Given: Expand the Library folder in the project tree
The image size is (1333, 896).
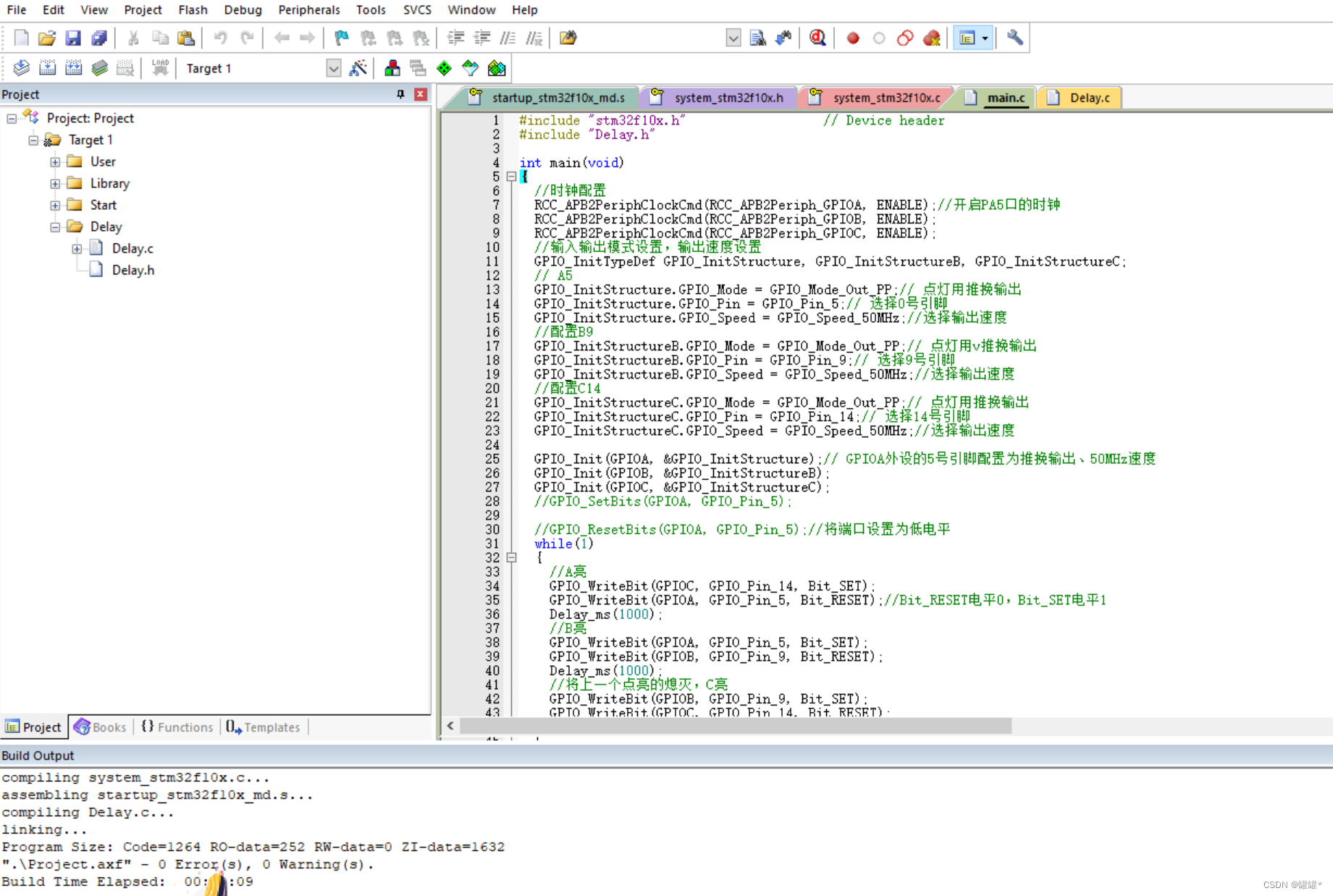Looking at the screenshot, I should pos(55,184).
